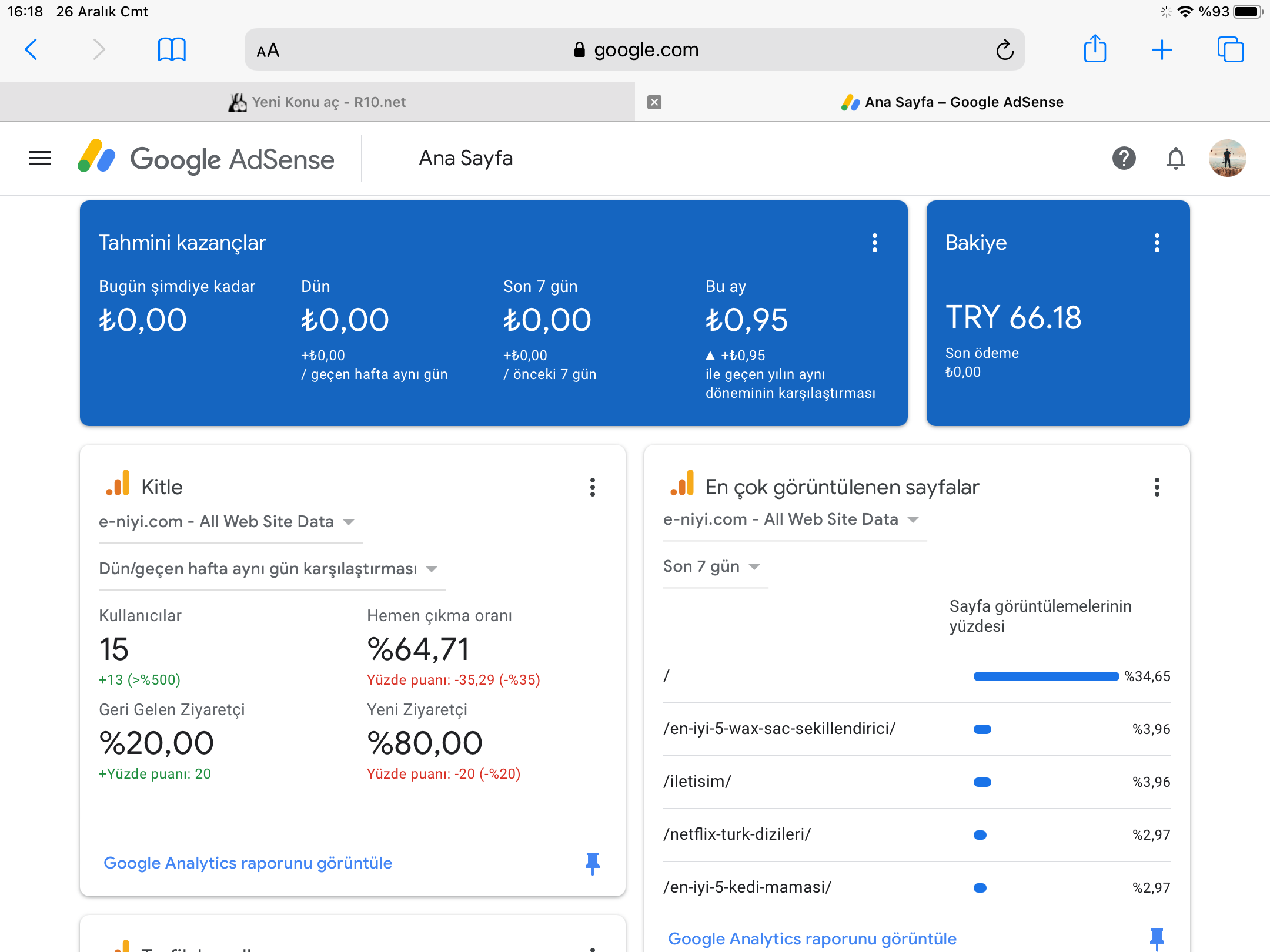This screenshot has width=1270, height=952.
Task: Open Kitle card three-dot menu
Action: pos(593,487)
